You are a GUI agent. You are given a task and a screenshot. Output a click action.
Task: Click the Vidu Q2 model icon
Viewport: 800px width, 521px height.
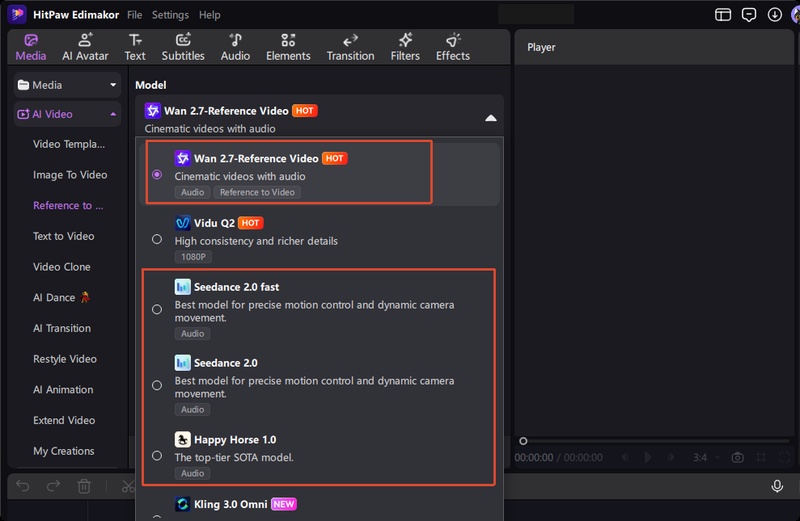tap(182, 223)
